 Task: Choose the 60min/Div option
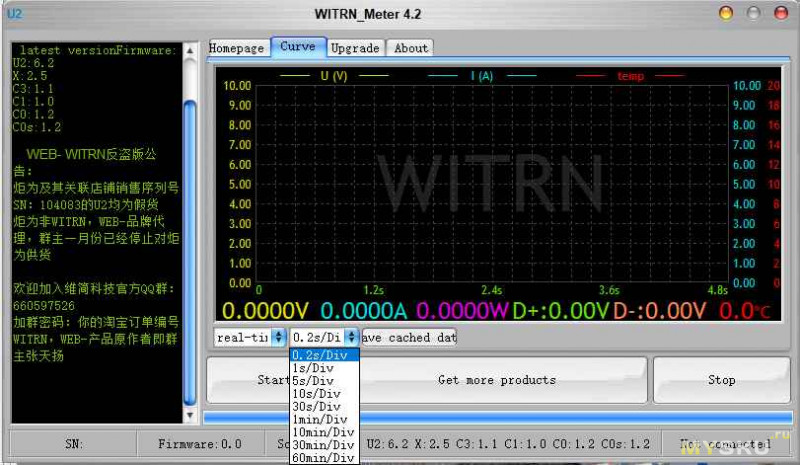point(324,458)
